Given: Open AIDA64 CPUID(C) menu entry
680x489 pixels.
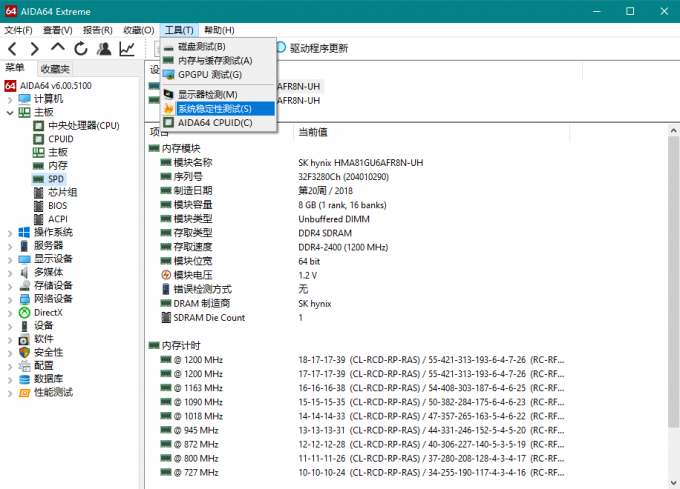Looking at the screenshot, I should (219, 123).
